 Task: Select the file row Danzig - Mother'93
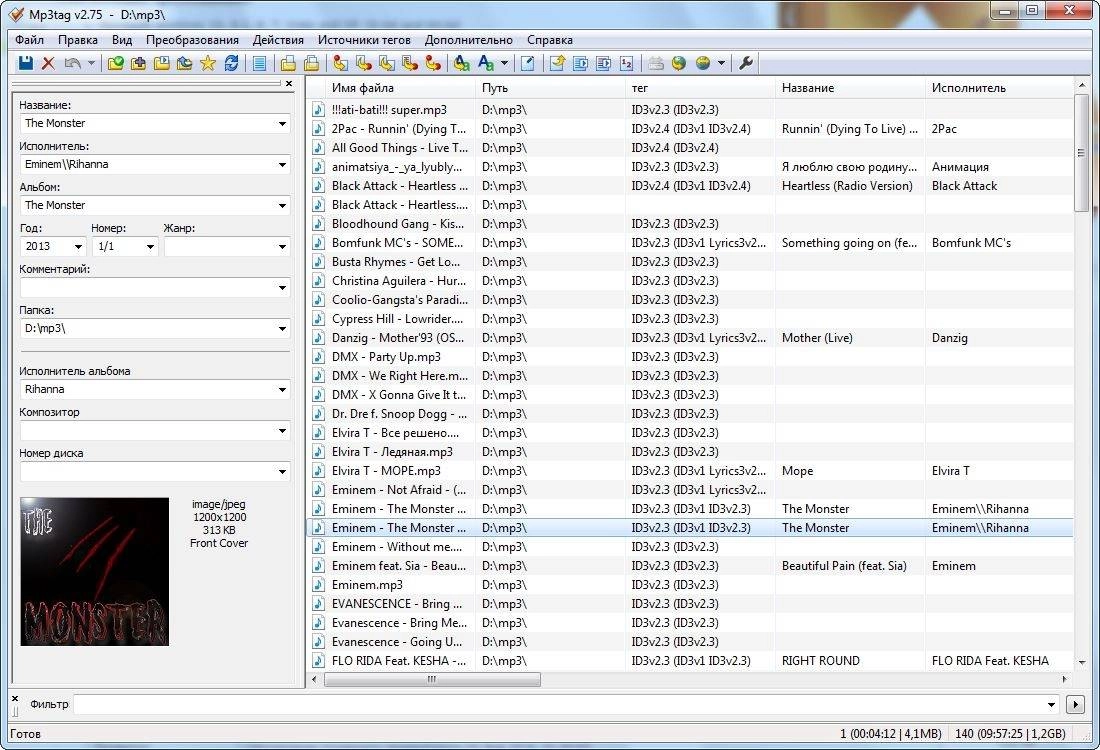[x=690, y=337]
